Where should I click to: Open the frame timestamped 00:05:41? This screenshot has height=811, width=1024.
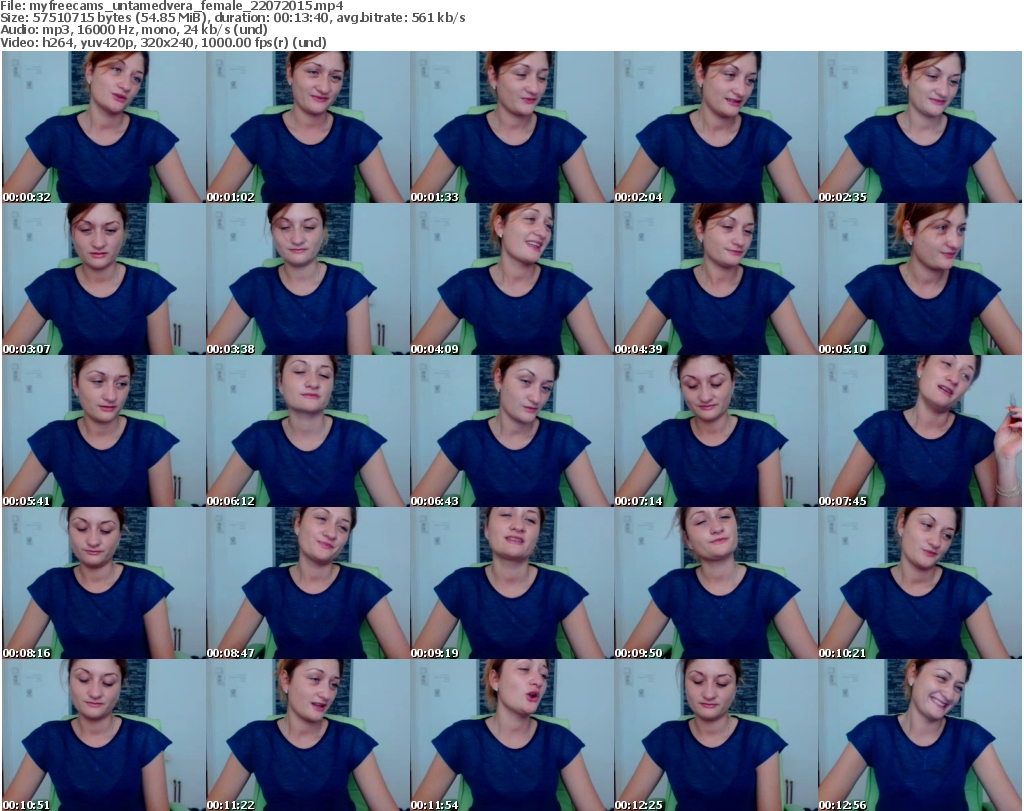(x=104, y=431)
